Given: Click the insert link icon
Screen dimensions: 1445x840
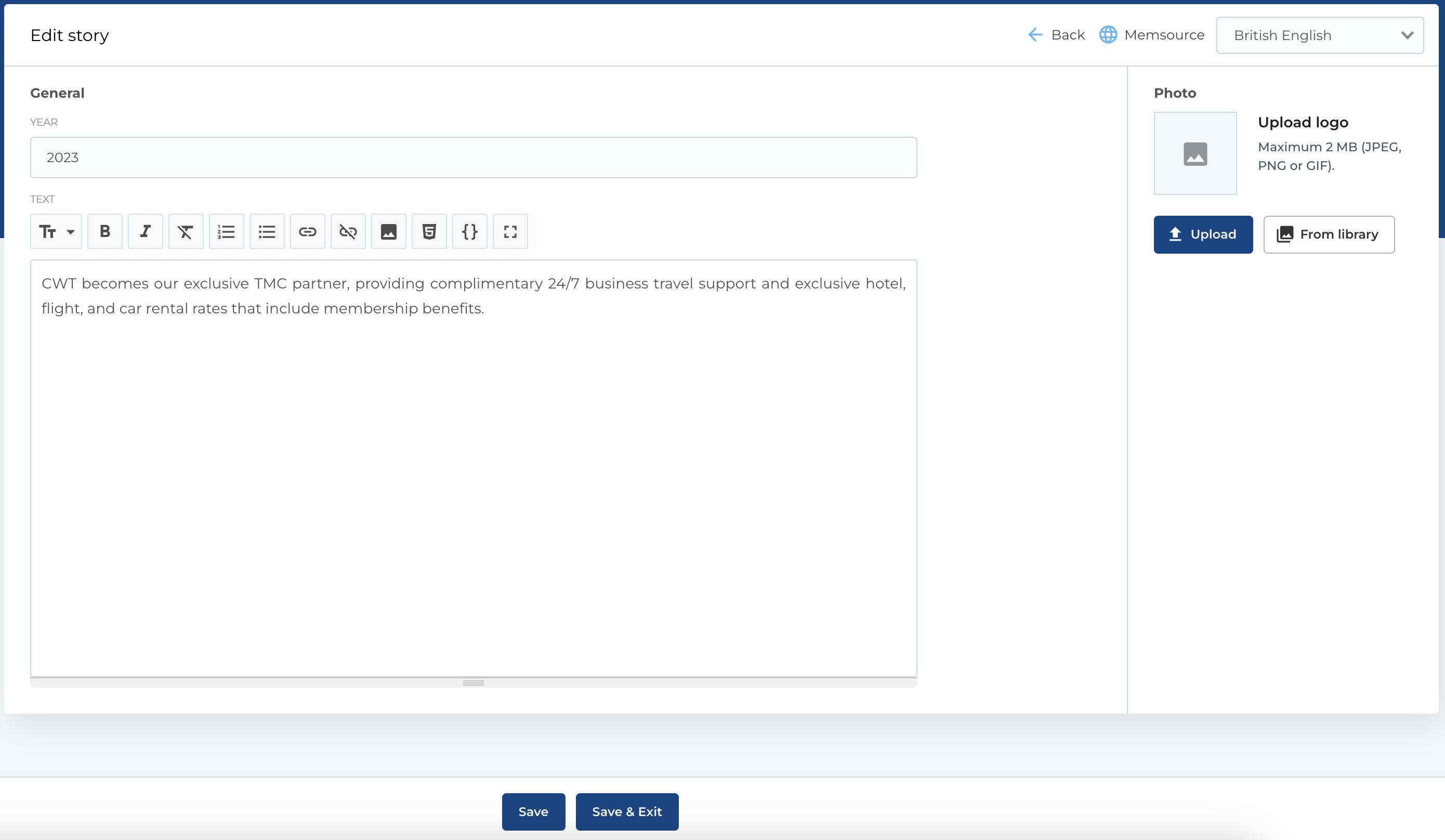Looking at the screenshot, I should pos(307,232).
